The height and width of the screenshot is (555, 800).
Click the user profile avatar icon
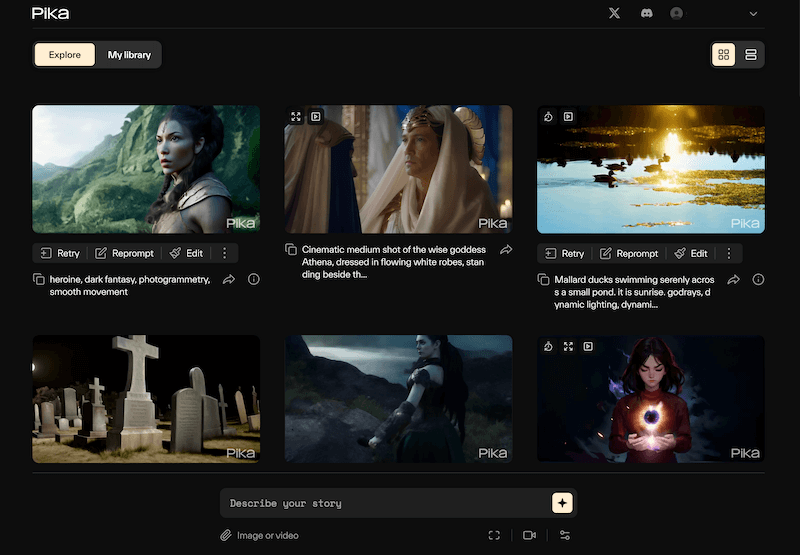(677, 13)
